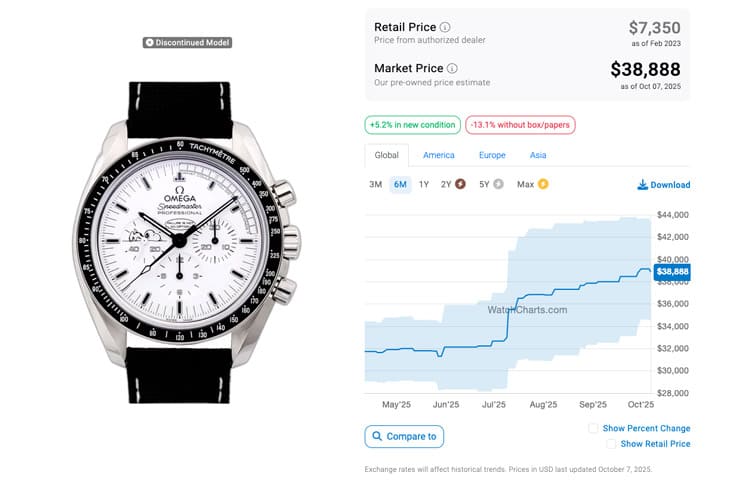
Task: Open the Asia region tab
Action: (x=538, y=155)
